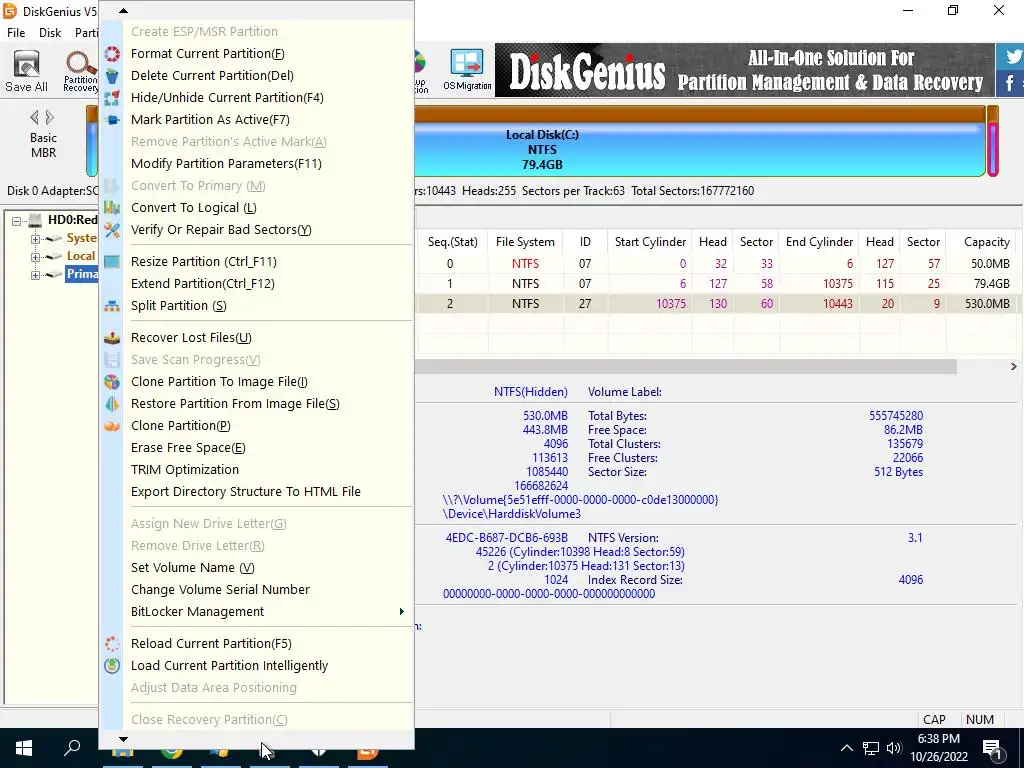Click the Seq.(Stat) column header
This screenshot has width=1024, height=768.
(x=453, y=242)
